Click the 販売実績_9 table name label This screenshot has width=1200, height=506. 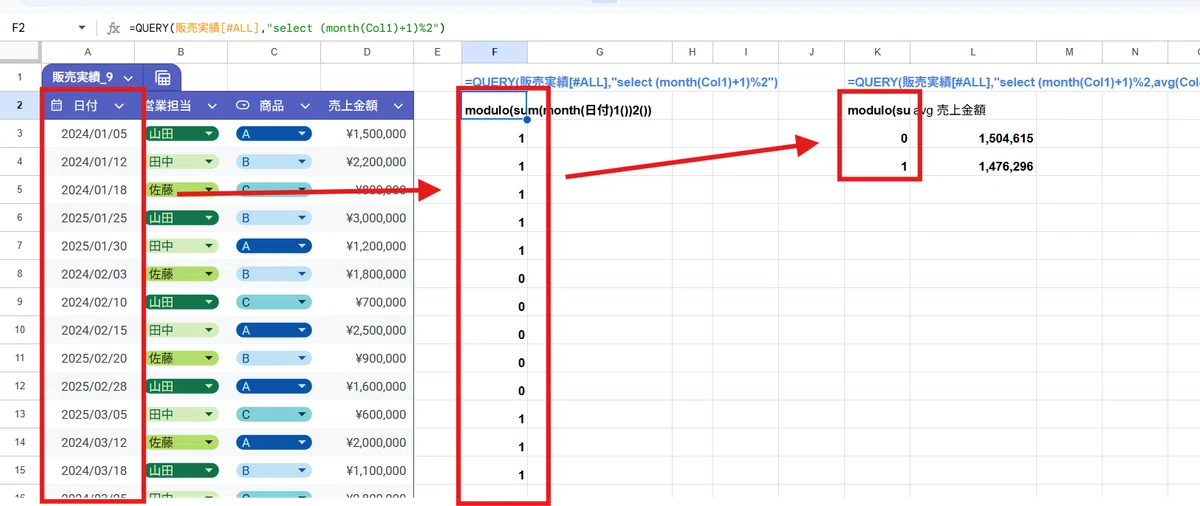pos(84,78)
